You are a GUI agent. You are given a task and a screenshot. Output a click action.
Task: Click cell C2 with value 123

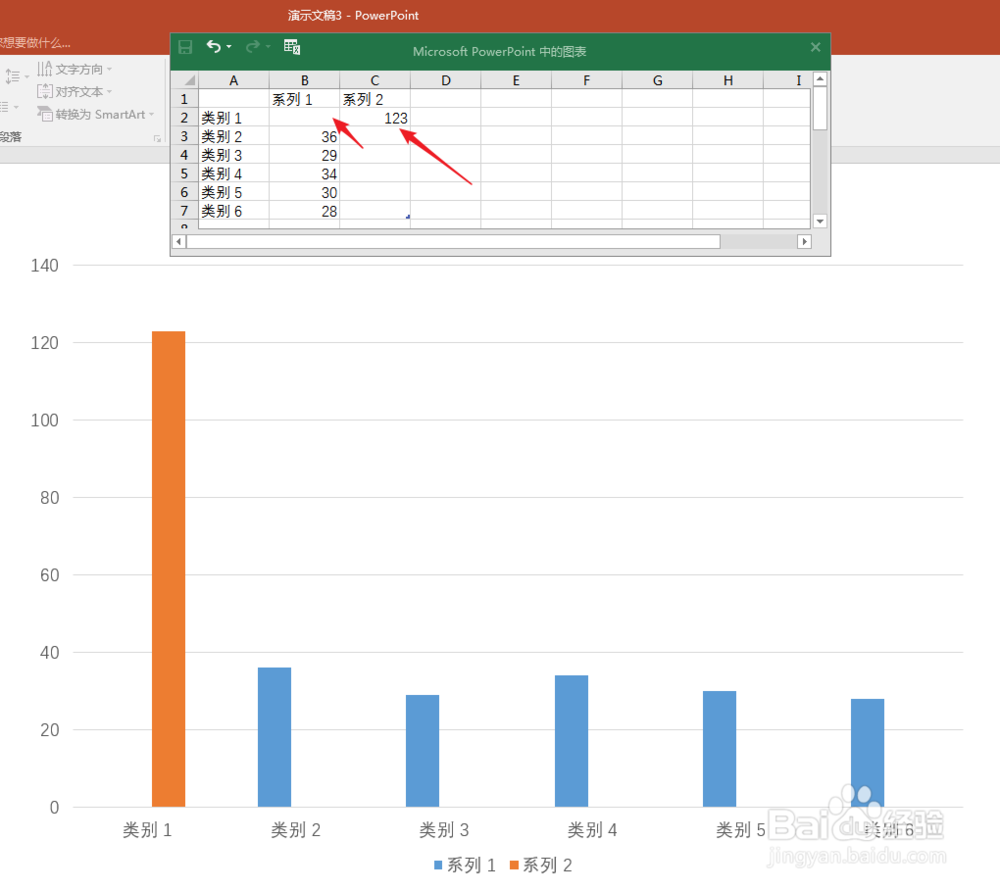tap(375, 118)
